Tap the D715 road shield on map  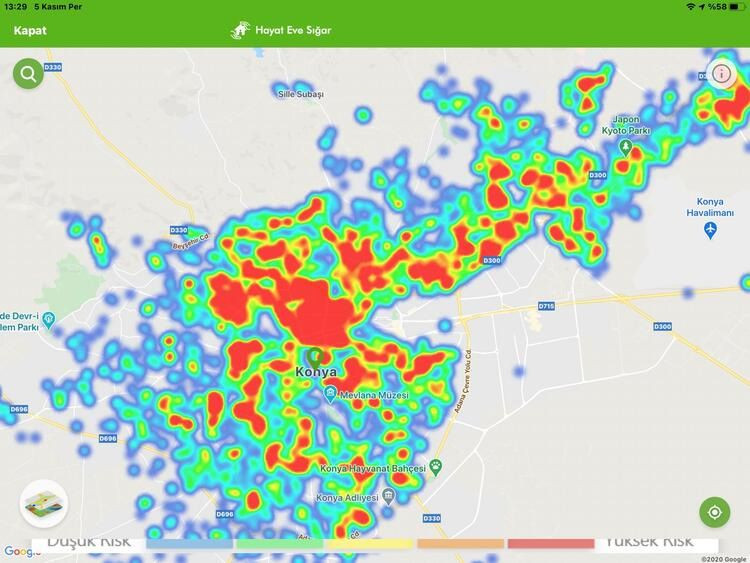point(546,306)
